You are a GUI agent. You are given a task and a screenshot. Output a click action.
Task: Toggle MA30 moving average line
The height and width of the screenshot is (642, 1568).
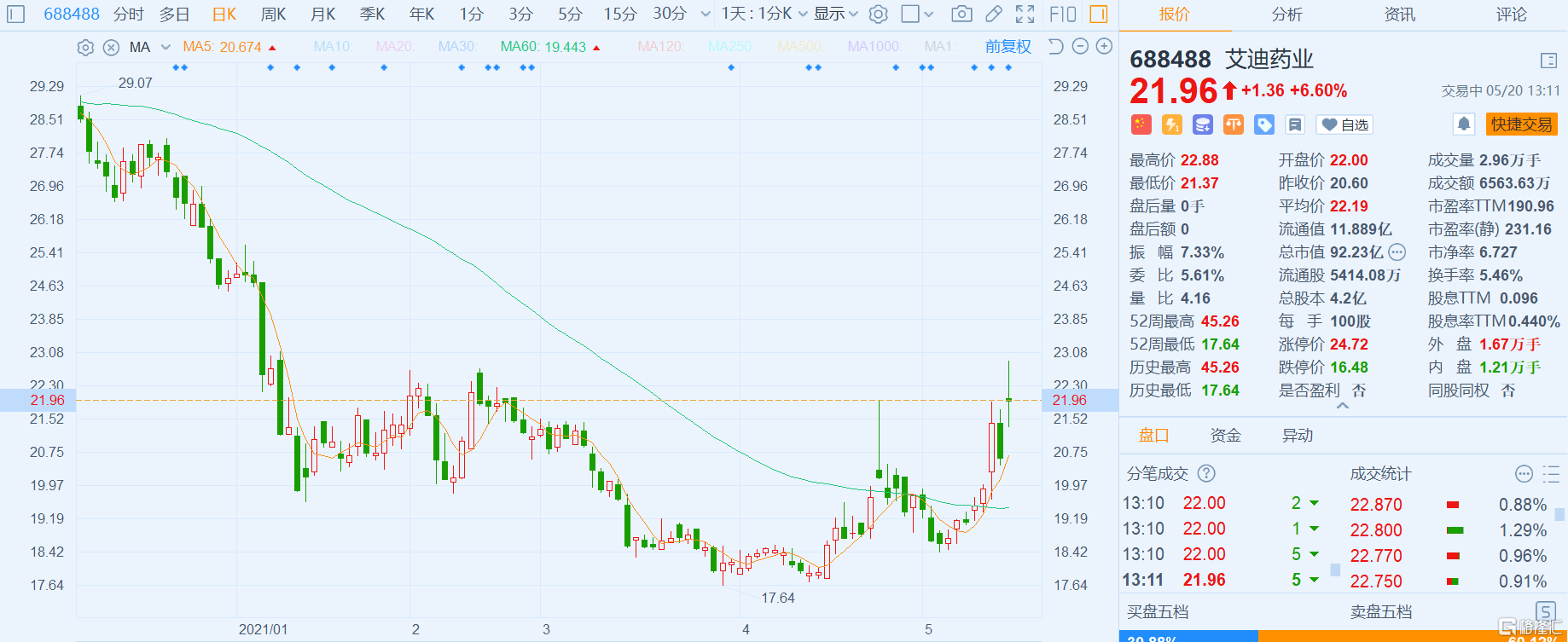pos(457,47)
